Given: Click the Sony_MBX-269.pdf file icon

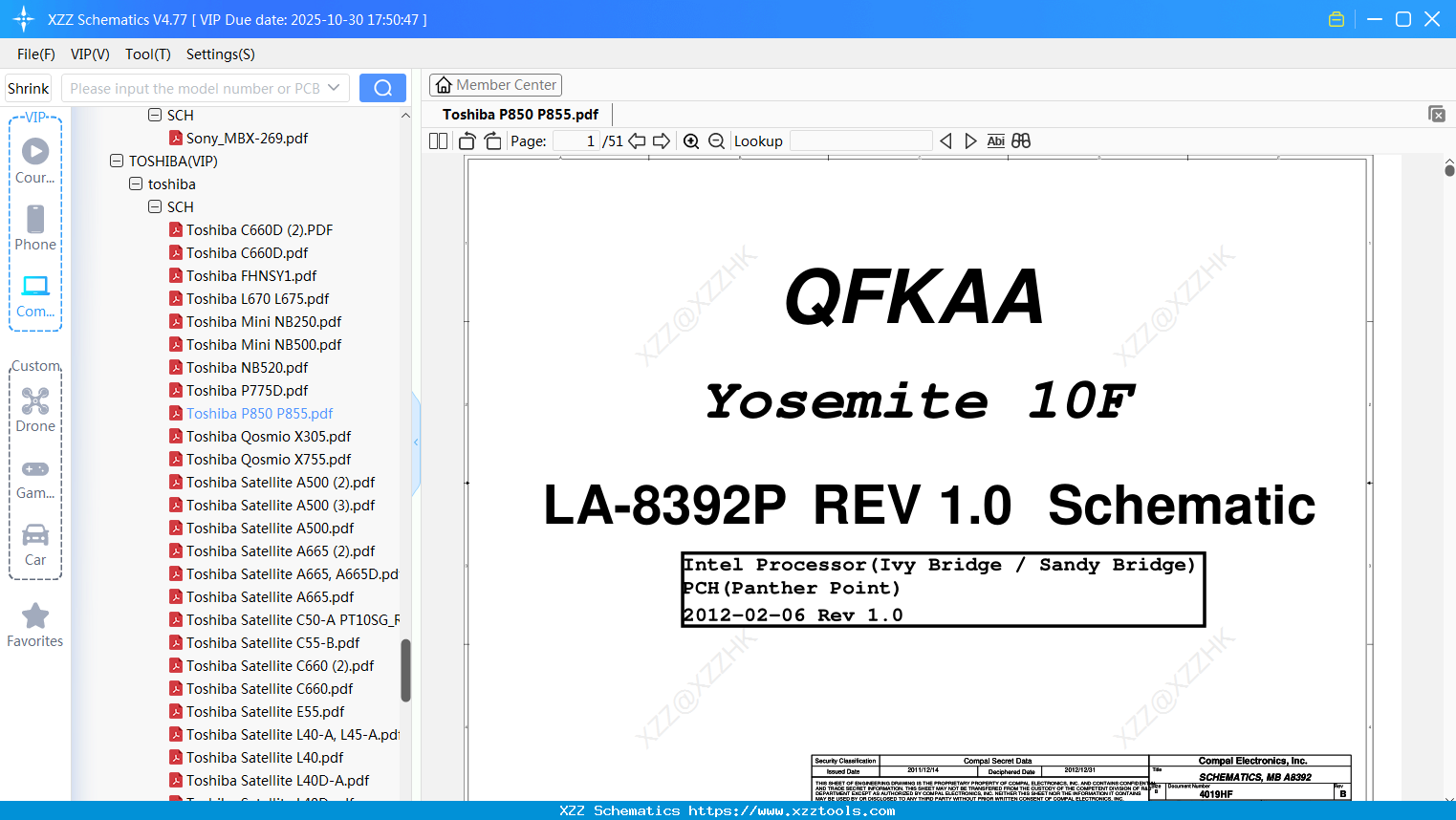Looking at the screenshot, I should [176, 138].
